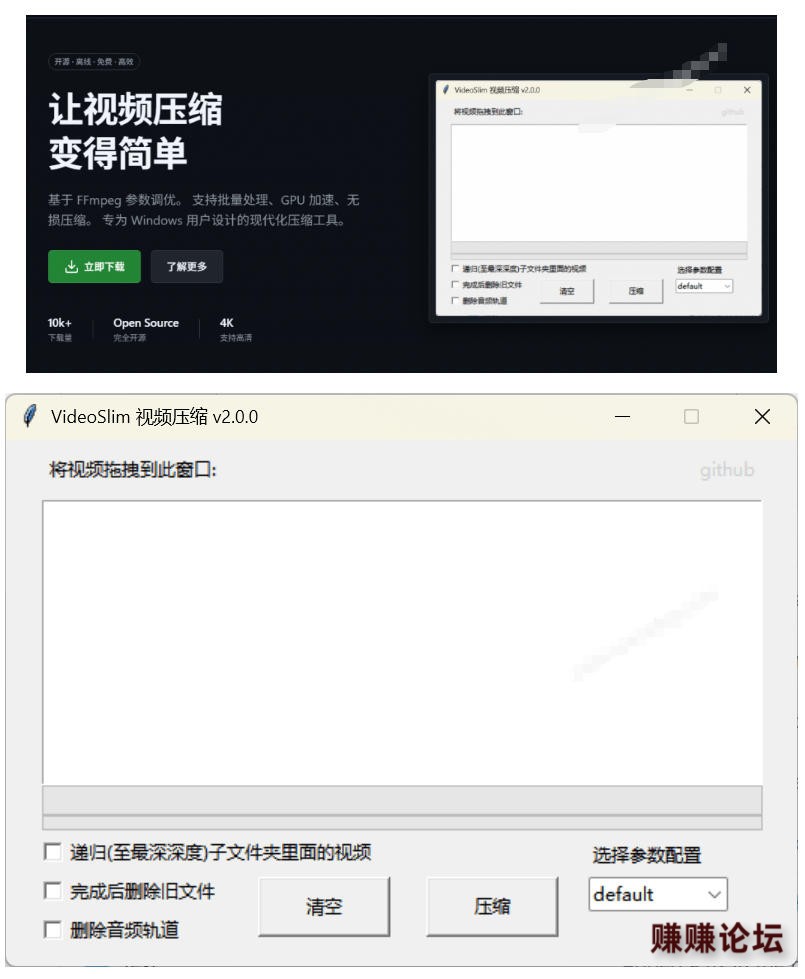The width and height of the screenshot is (805, 979).
Task: Click the 选择参数配置 label in large window
Action: (646, 855)
